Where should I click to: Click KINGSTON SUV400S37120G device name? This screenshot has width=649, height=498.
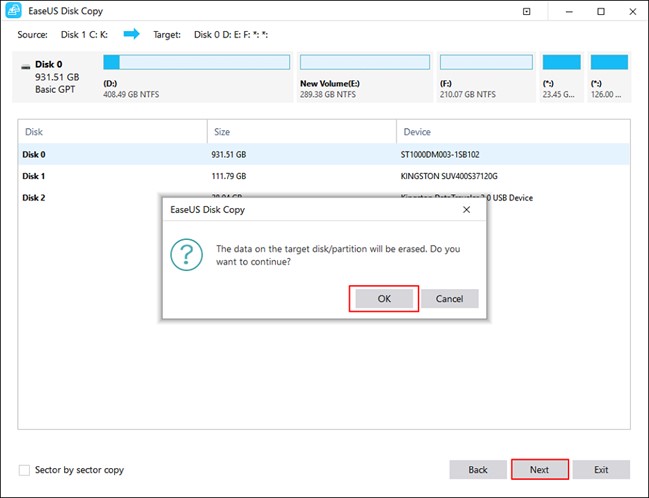(449, 176)
